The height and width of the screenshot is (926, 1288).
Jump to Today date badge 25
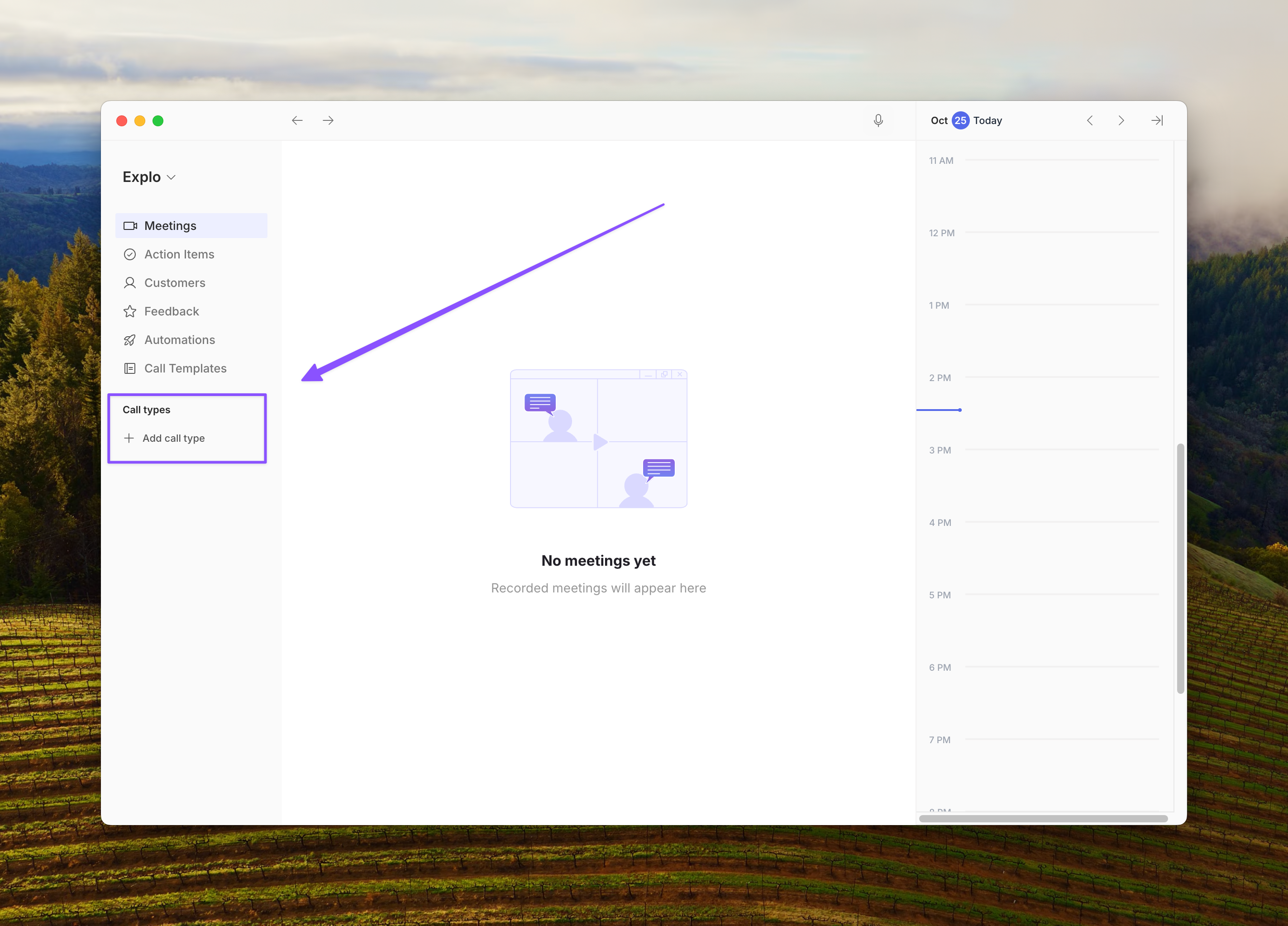point(960,120)
